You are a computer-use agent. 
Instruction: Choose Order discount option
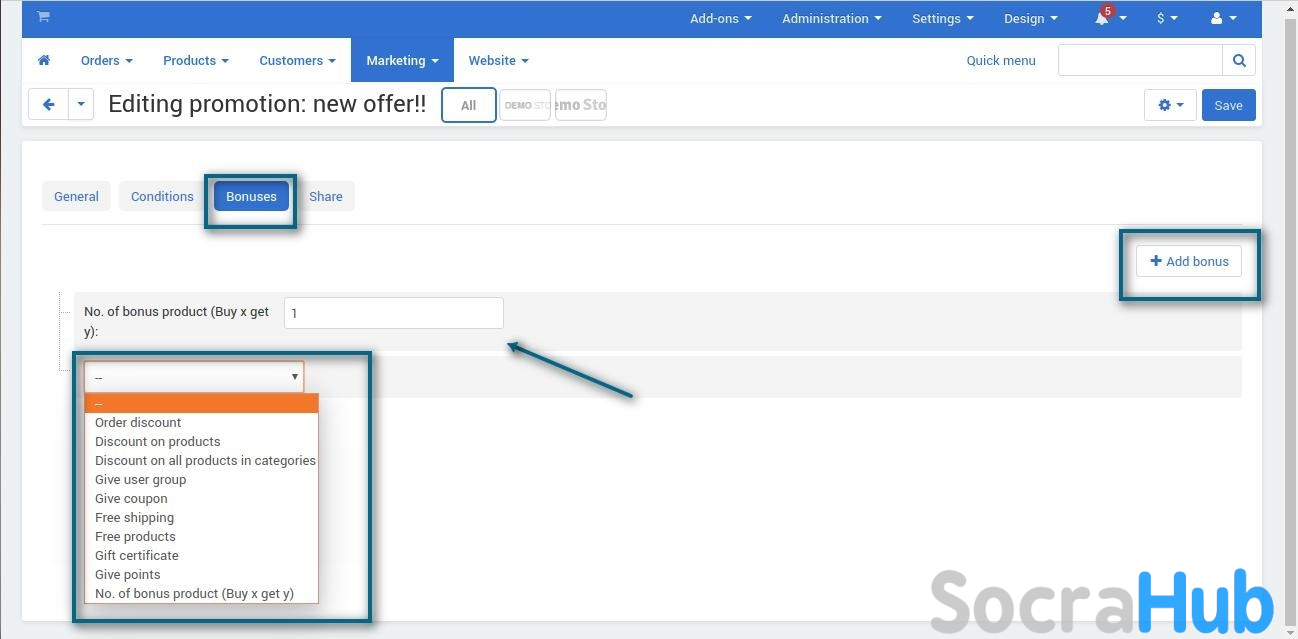coord(201,422)
